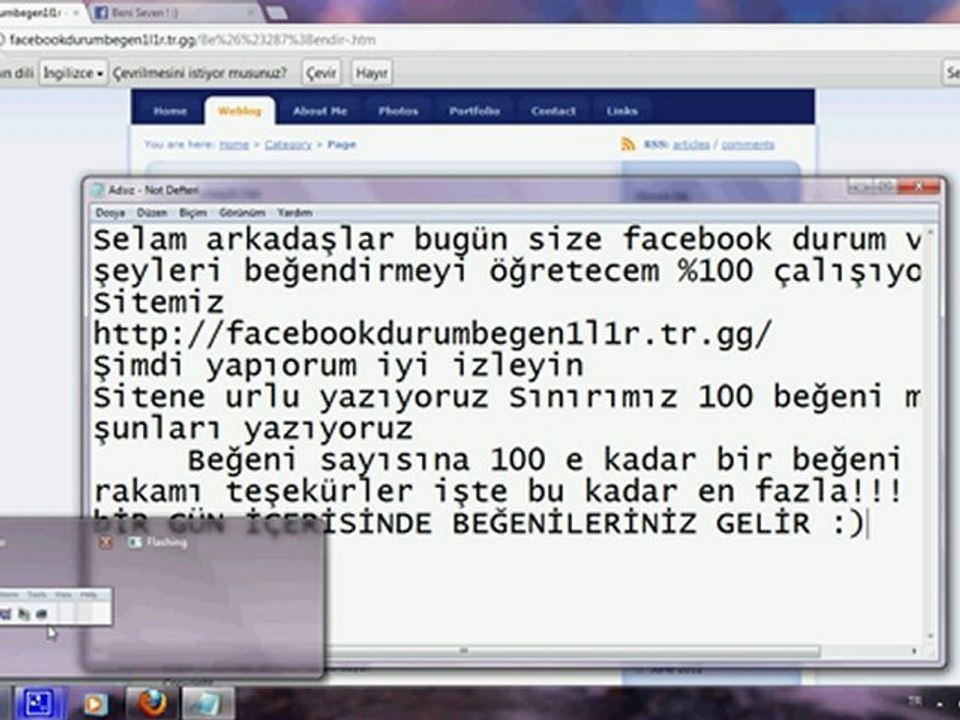
Task: Click the Notepad window title icon
Action: (97, 190)
